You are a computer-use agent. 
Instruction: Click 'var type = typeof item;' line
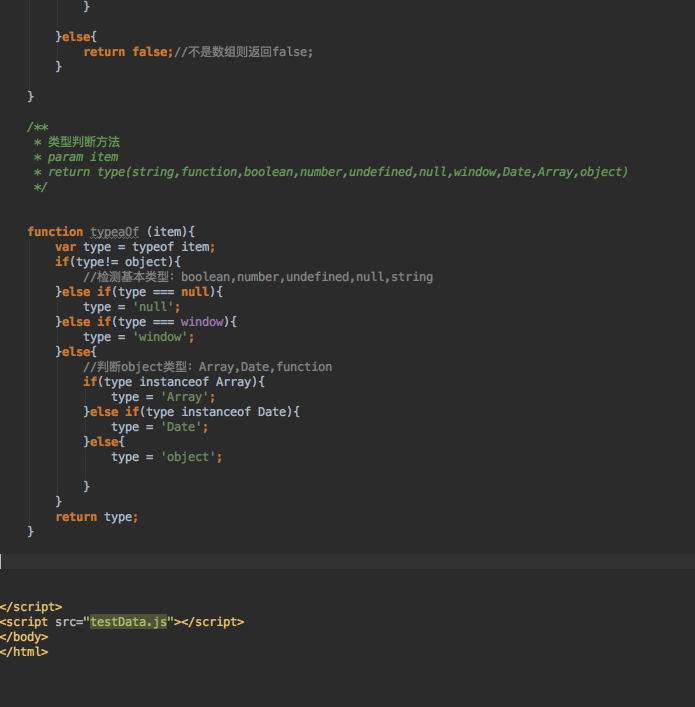[135, 247]
